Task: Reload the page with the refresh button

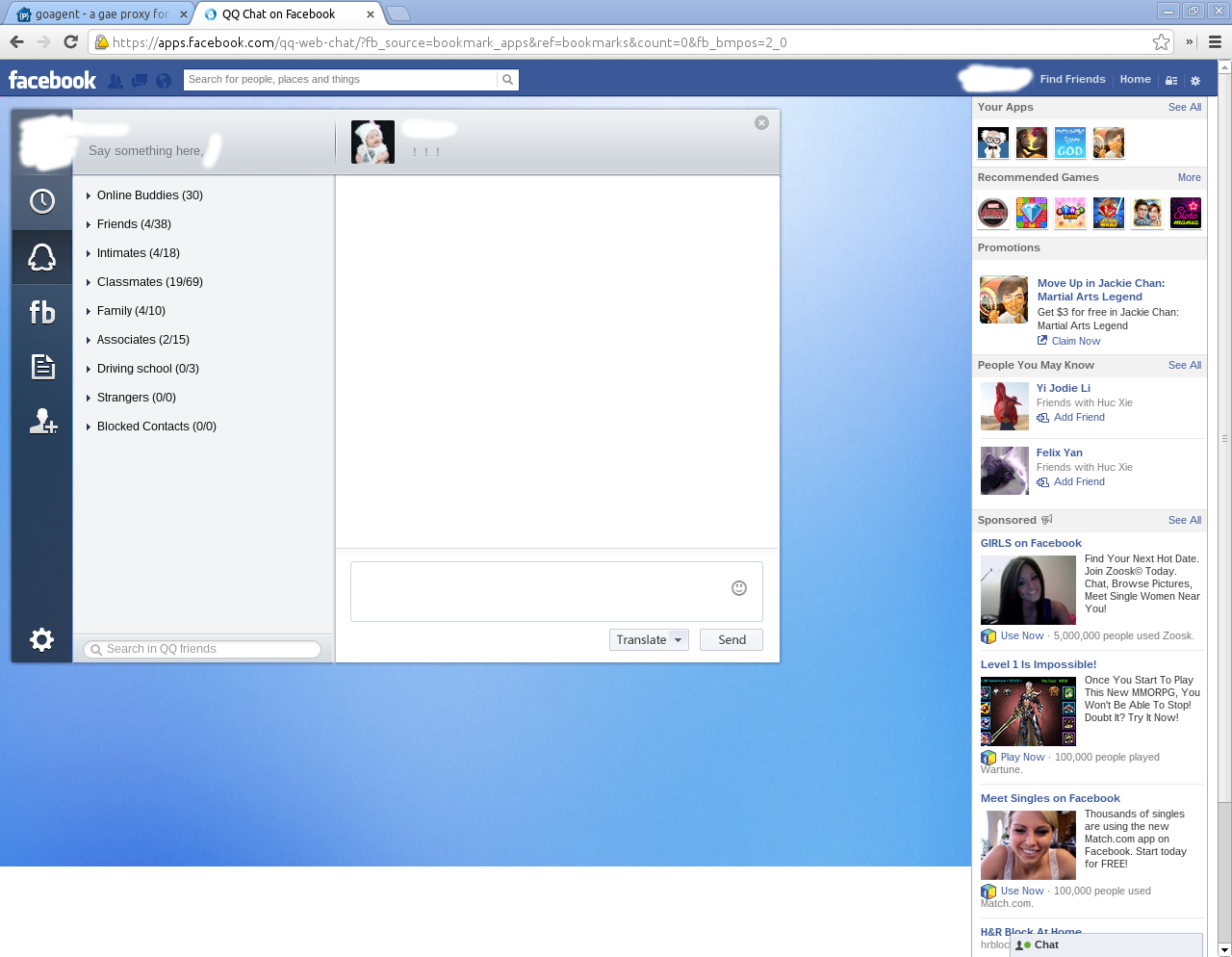Action: tap(70, 41)
